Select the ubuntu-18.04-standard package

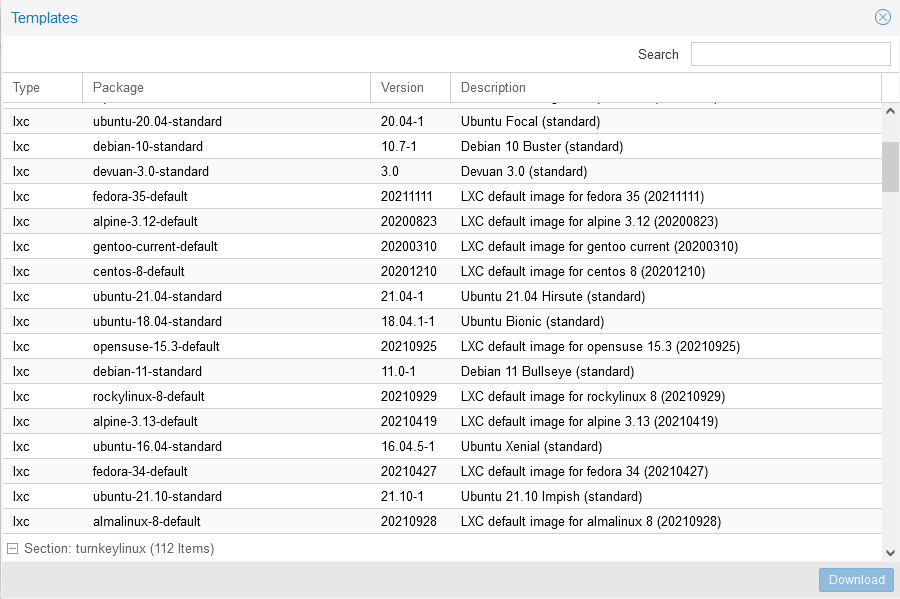pos(157,321)
